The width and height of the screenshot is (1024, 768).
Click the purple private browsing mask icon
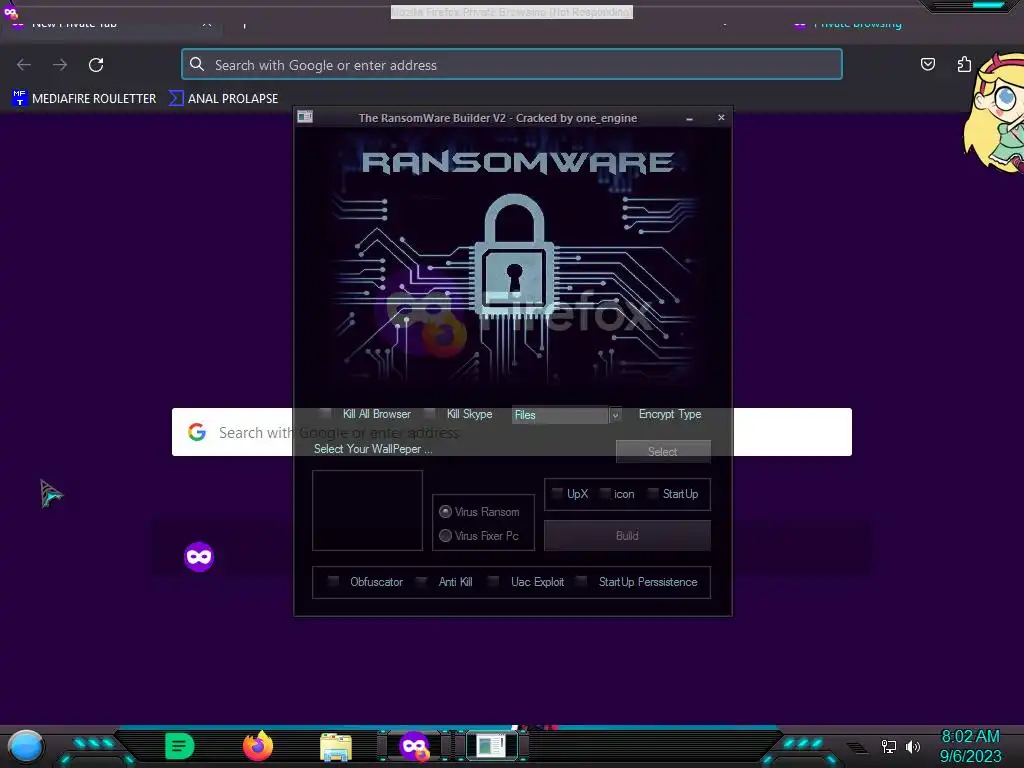point(199,556)
